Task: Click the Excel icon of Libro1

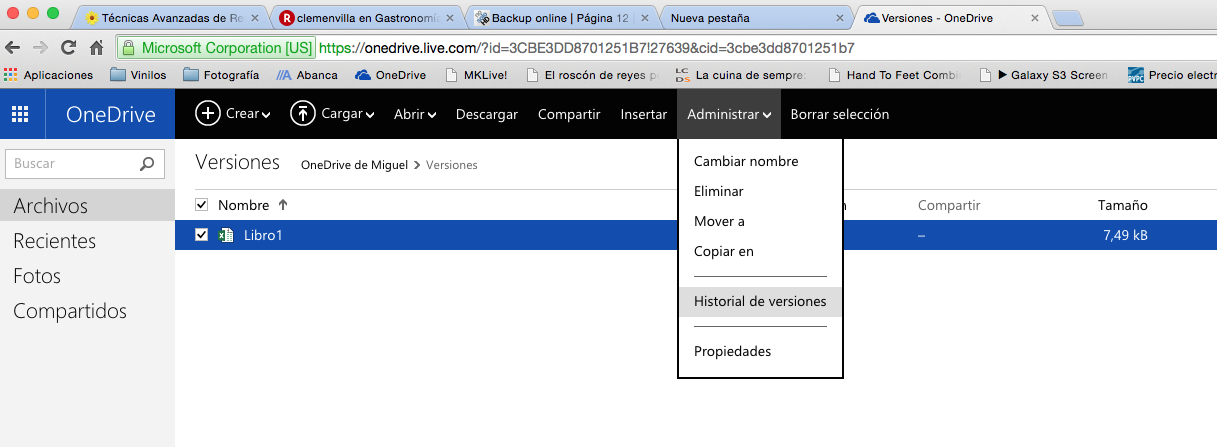Action: pos(227,235)
